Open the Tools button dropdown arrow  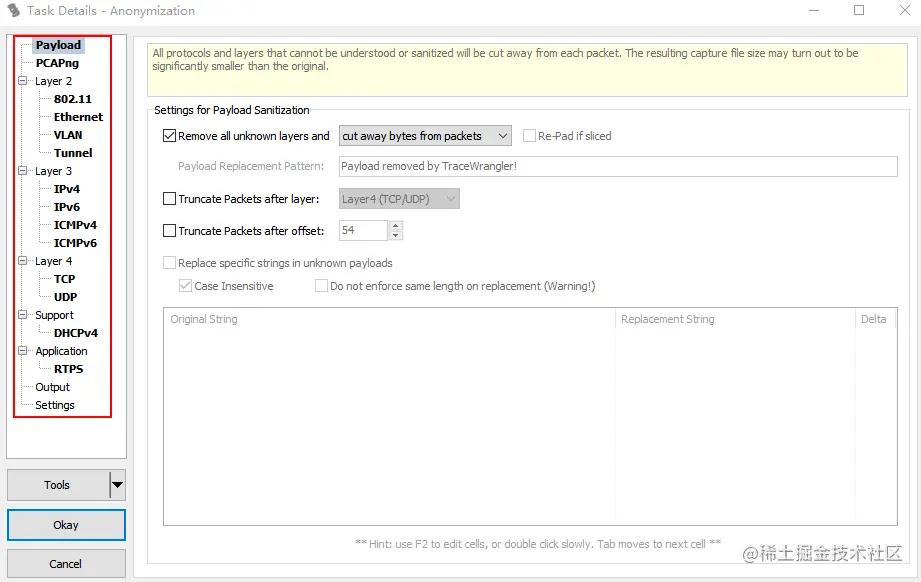(117, 485)
